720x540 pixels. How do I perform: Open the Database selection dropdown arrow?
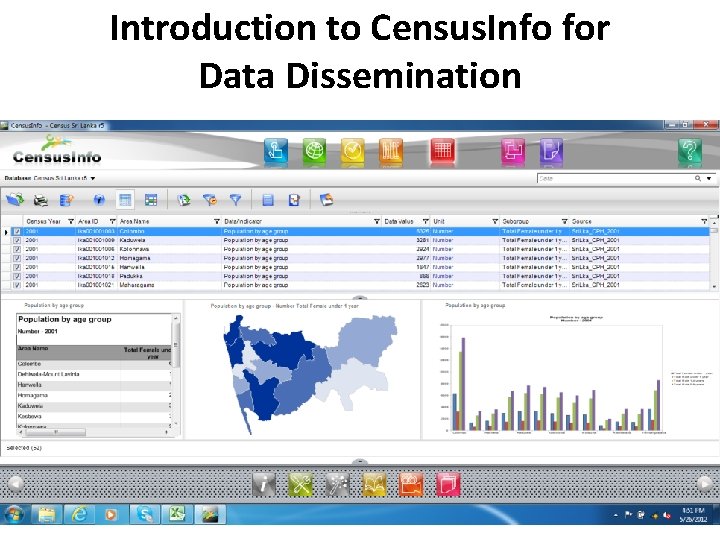click(93, 178)
